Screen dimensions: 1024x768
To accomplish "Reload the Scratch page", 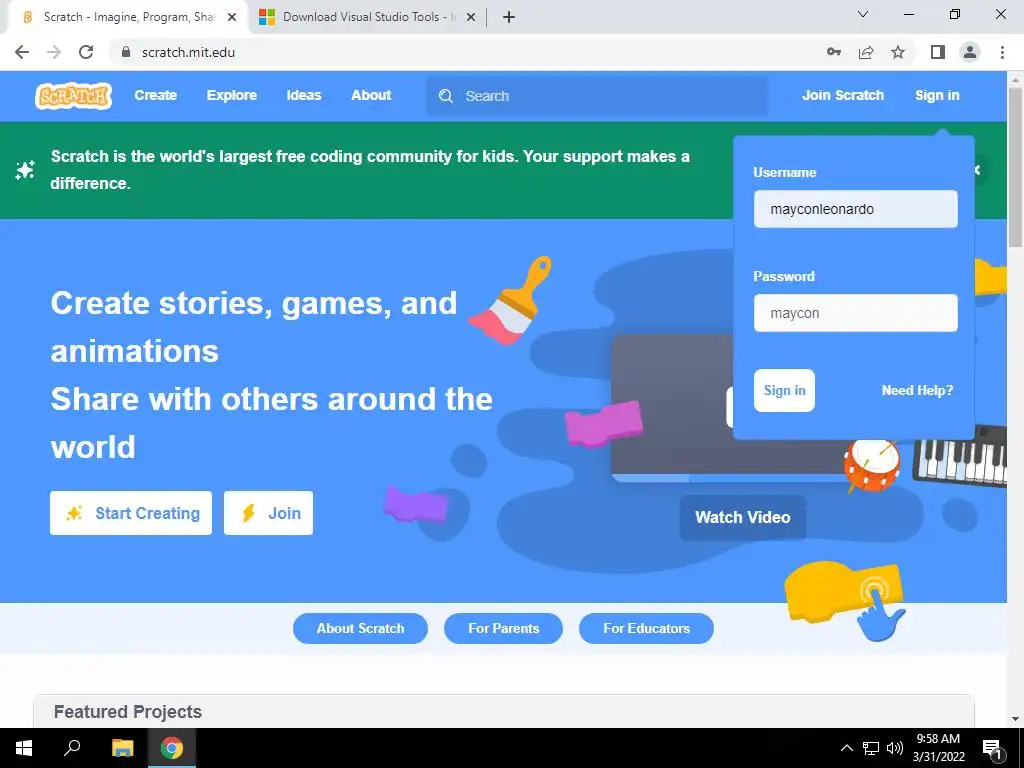I will click(86, 52).
